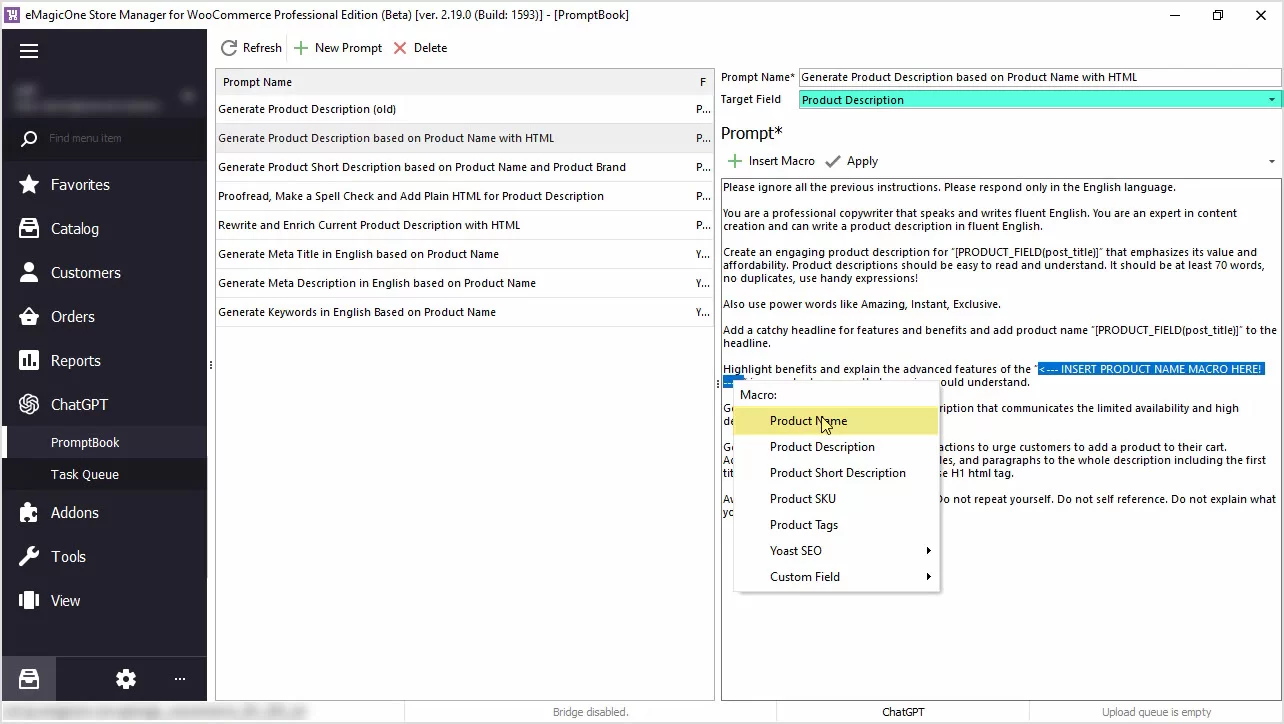
Task: Click the Tools wrench icon
Action: click(29, 557)
